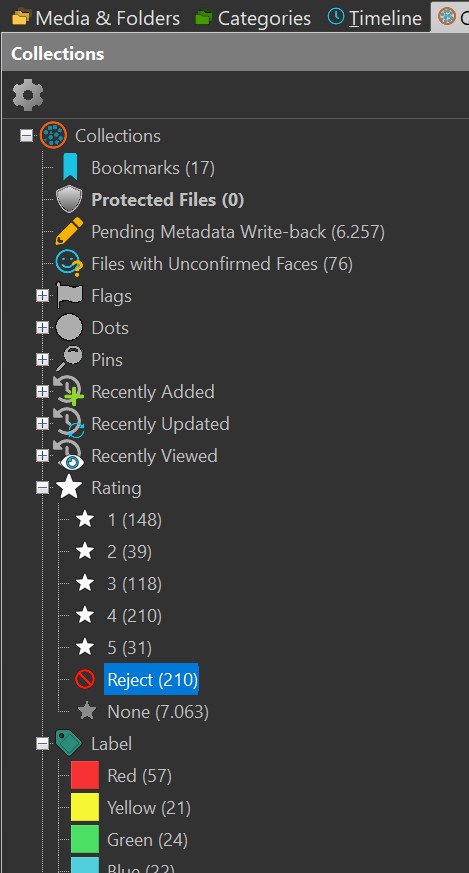This screenshot has height=873, width=469.
Task: Click the Flags flag icon
Action: (x=69, y=296)
